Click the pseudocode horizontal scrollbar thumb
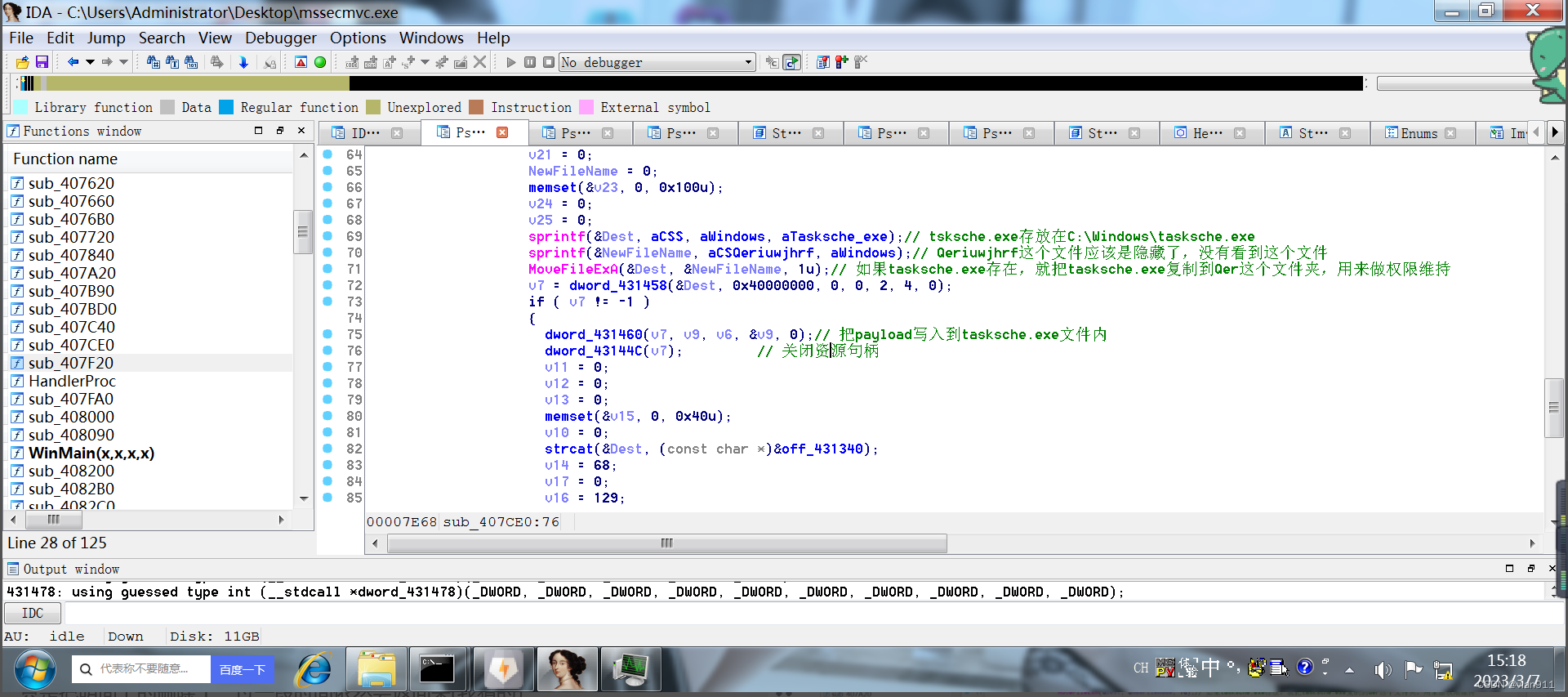The height and width of the screenshot is (697, 1568). pos(666,543)
